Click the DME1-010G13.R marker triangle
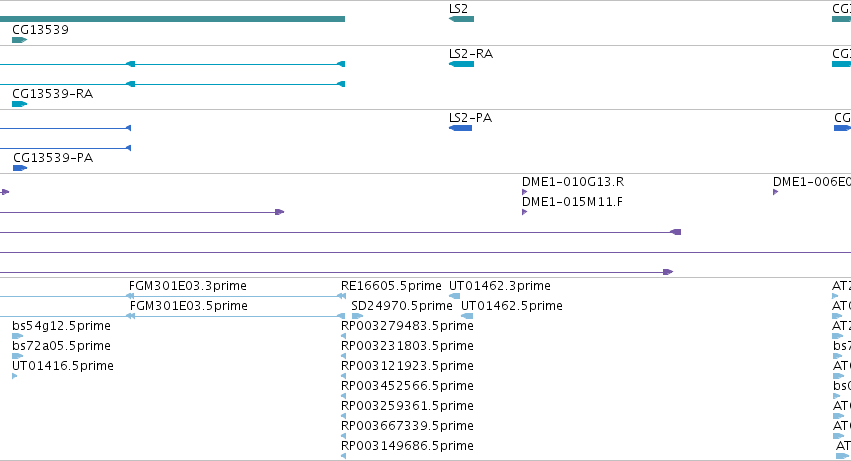 (x=524, y=192)
